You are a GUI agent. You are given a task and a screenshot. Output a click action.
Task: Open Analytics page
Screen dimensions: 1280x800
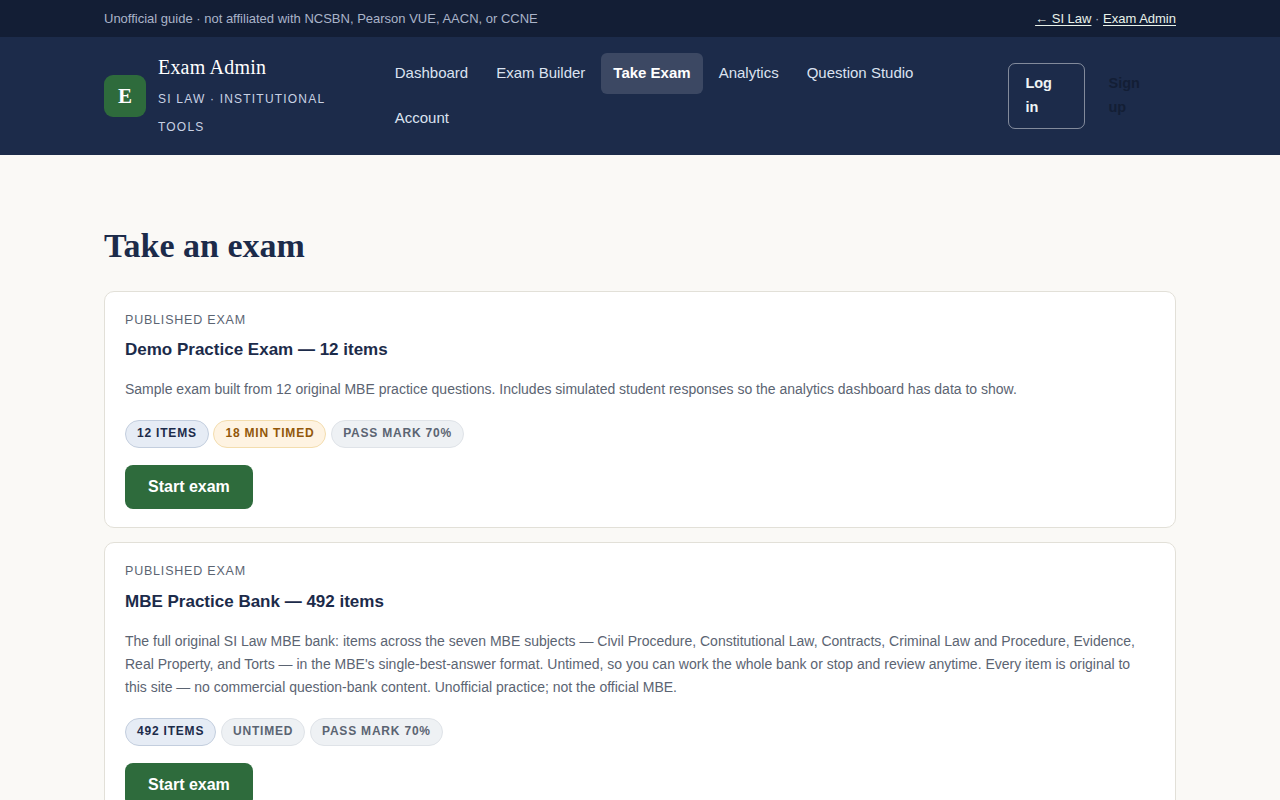pyautogui.click(x=749, y=73)
